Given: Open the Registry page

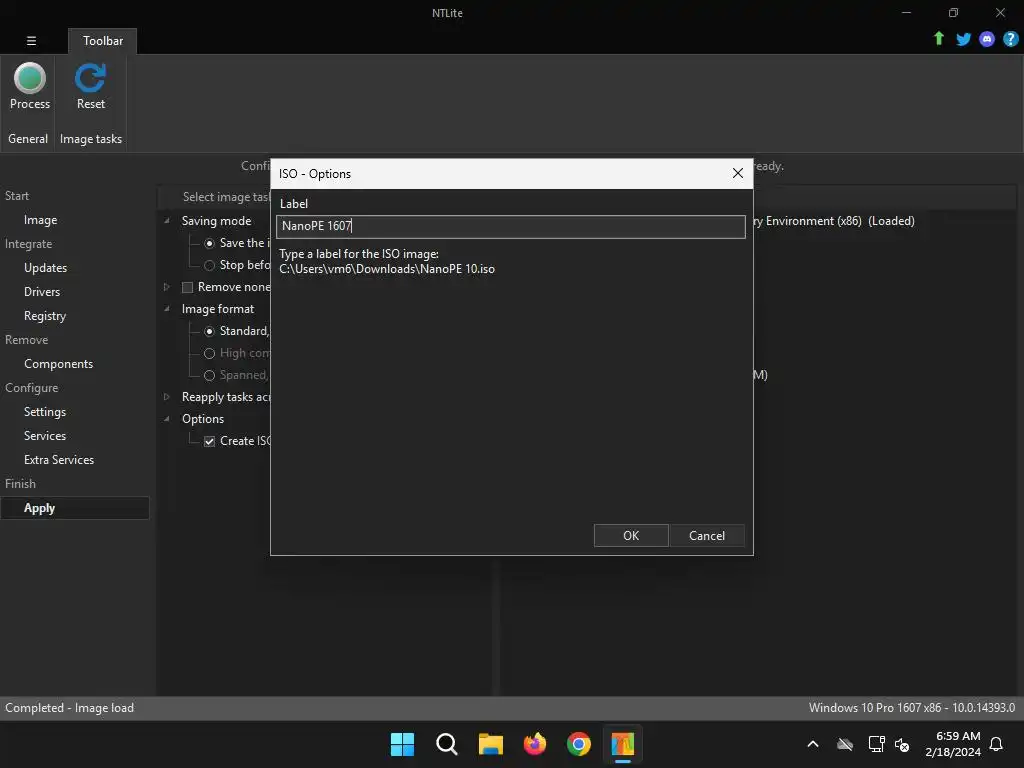Looking at the screenshot, I should point(44,316).
